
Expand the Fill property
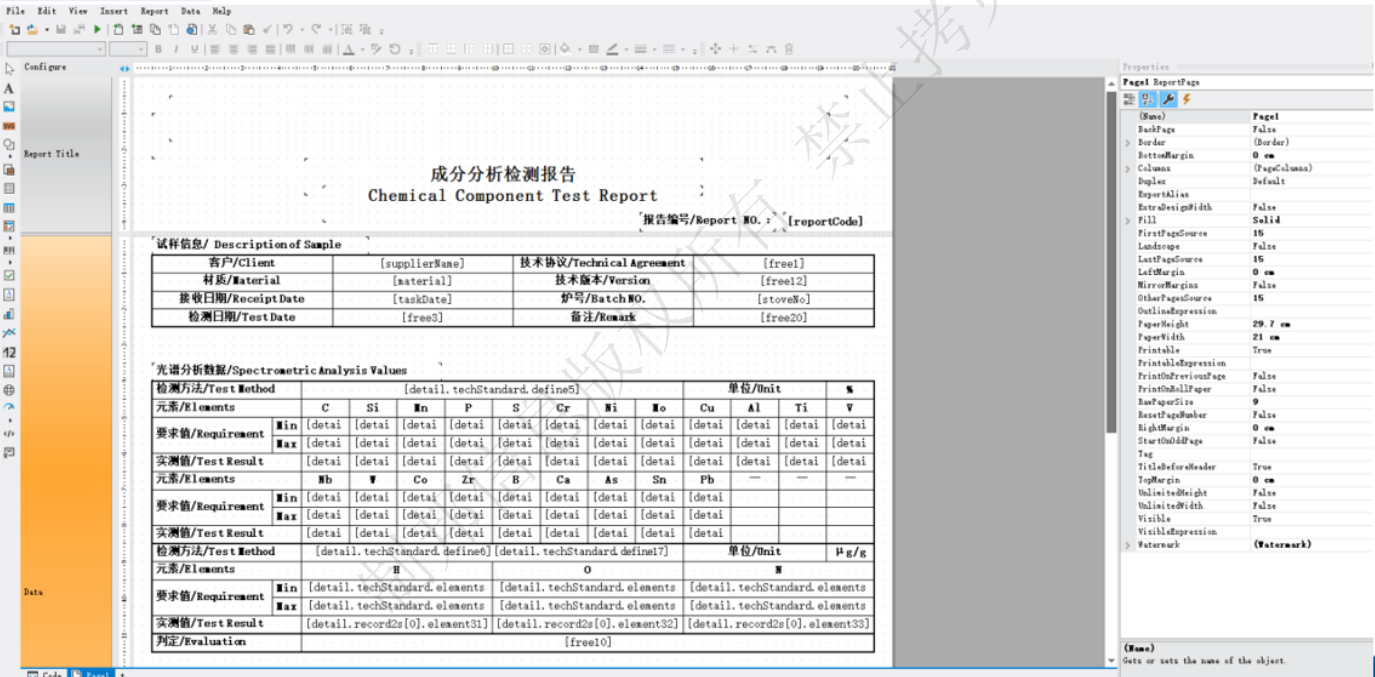pos(1128,221)
